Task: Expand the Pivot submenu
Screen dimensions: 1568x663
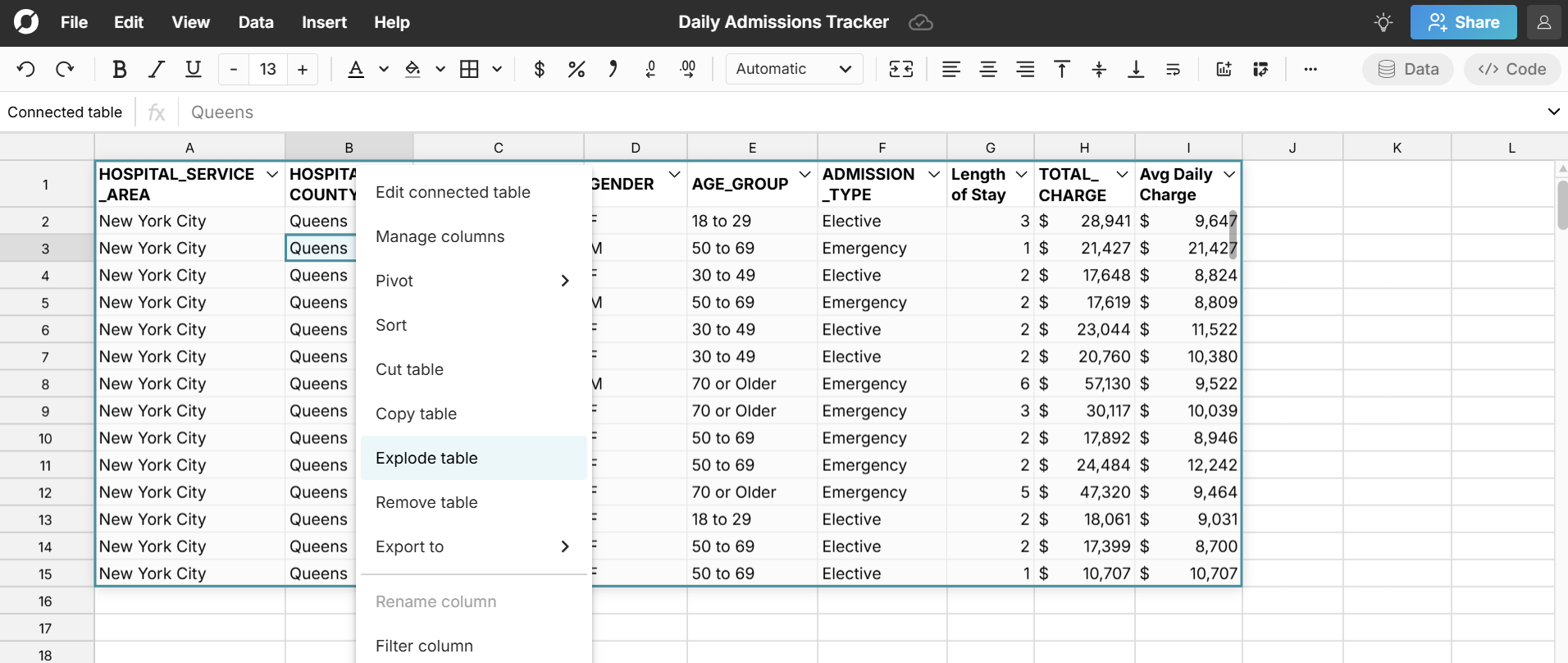Action: click(473, 281)
